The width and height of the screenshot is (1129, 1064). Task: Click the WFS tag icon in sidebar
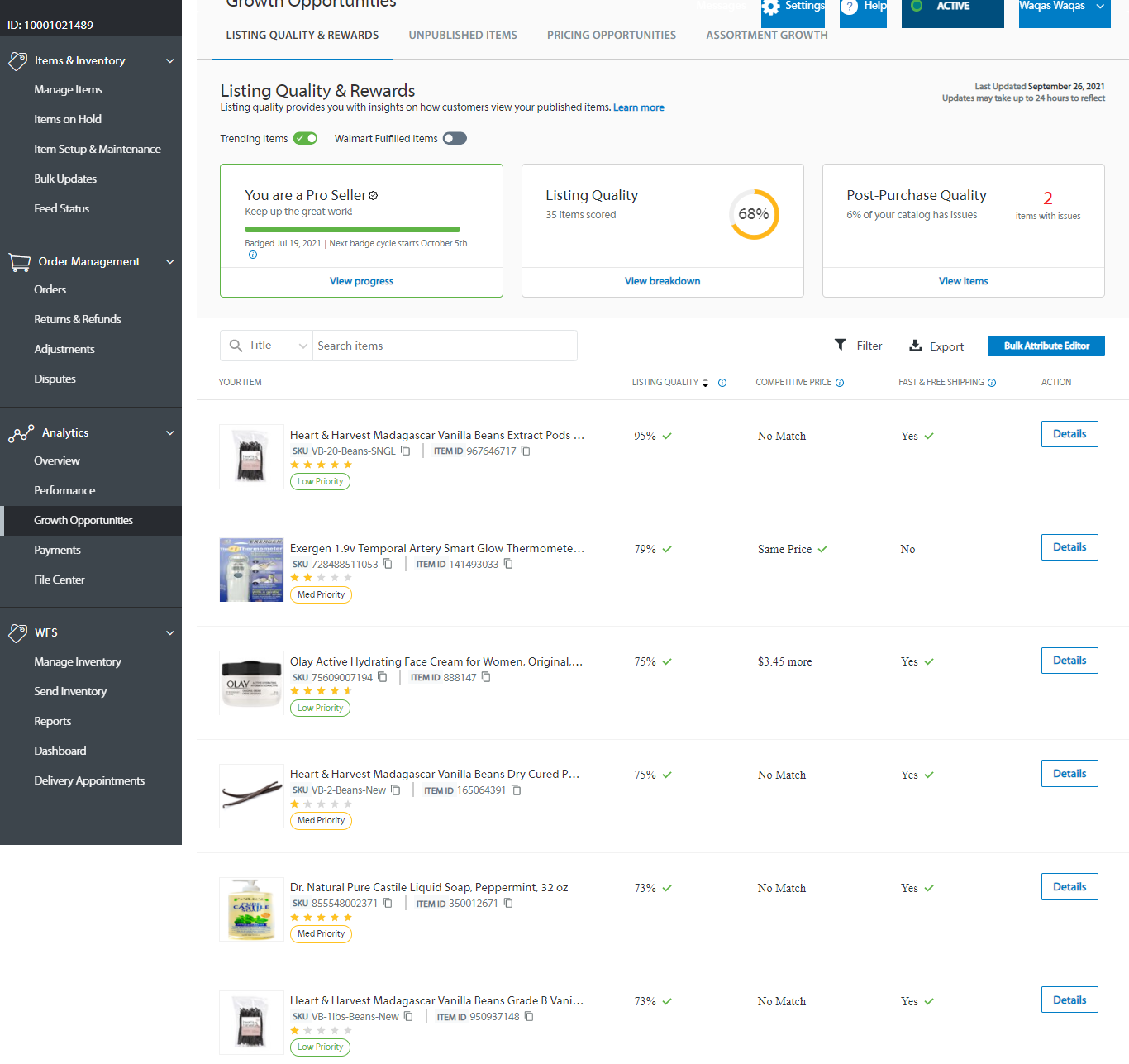pos(17,633)
